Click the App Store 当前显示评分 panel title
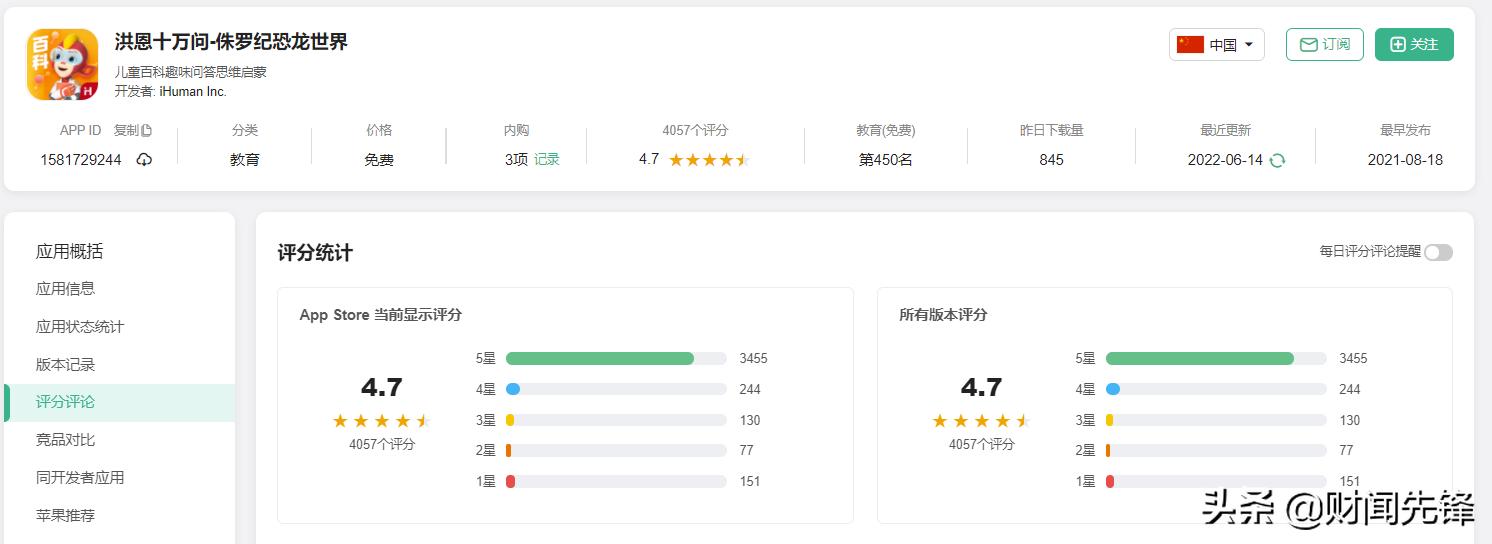 [x=381, y=315]
